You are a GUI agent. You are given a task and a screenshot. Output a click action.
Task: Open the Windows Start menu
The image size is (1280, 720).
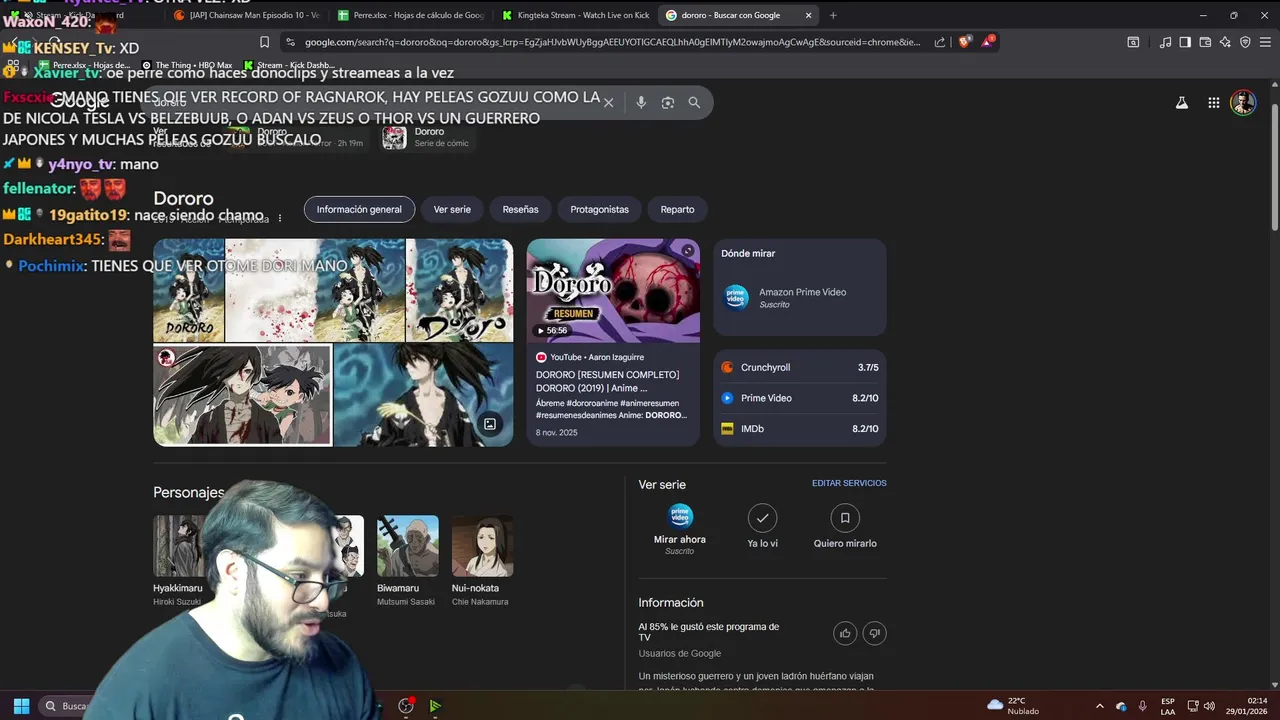[x=21, y=706]
